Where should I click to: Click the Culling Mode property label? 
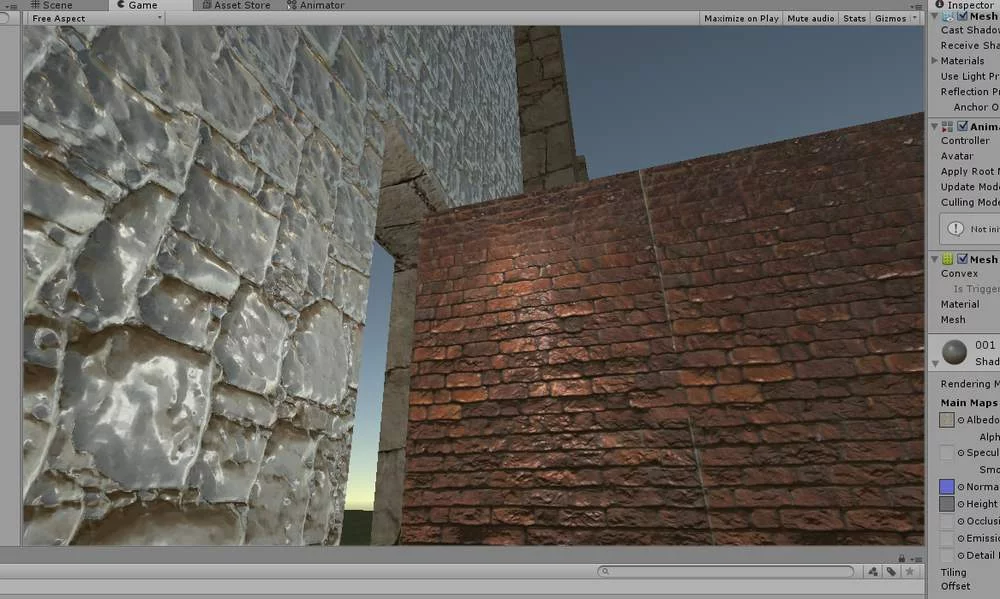click(970, 202)
